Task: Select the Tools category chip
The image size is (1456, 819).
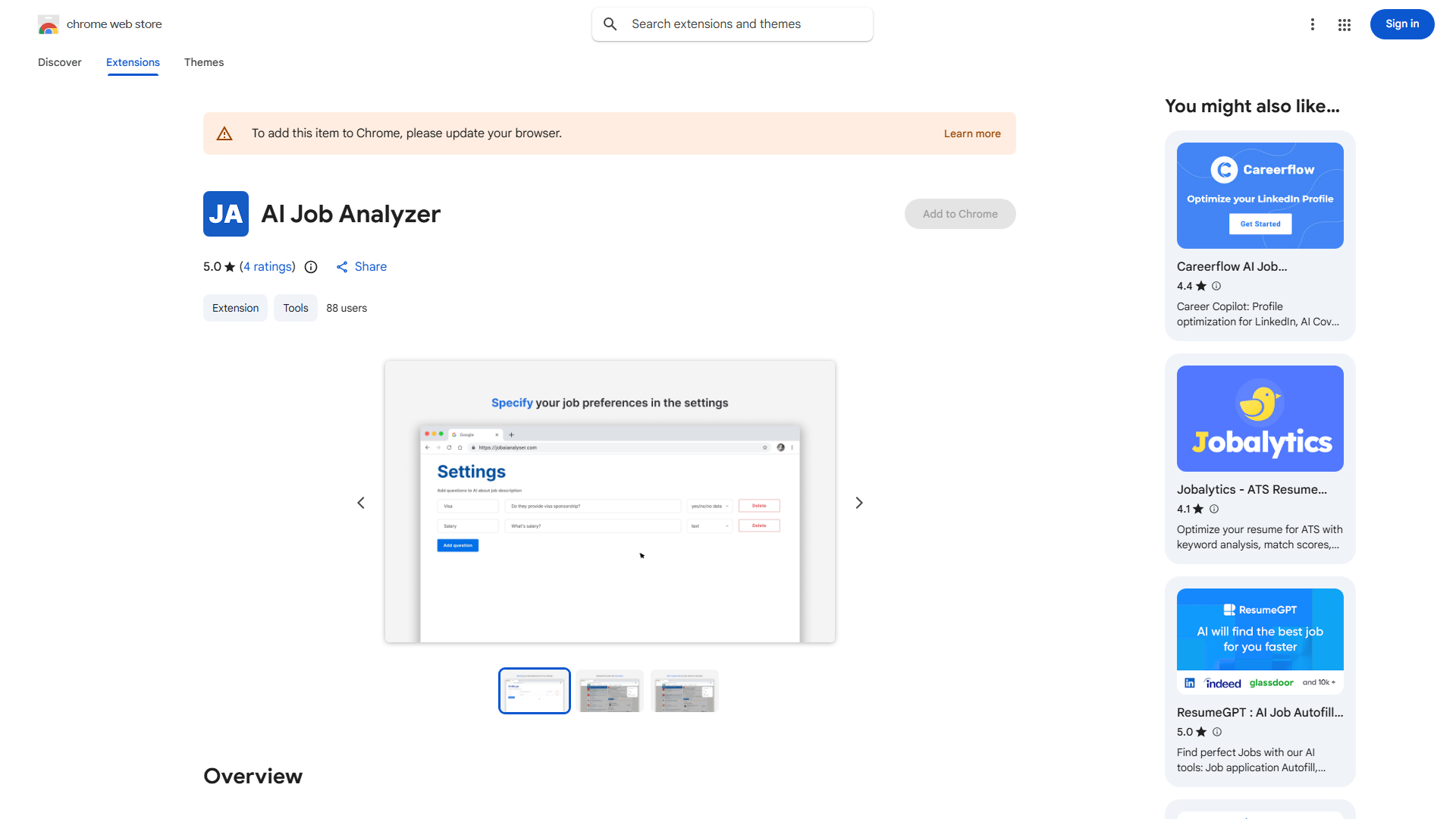Action: click(295, 308)
